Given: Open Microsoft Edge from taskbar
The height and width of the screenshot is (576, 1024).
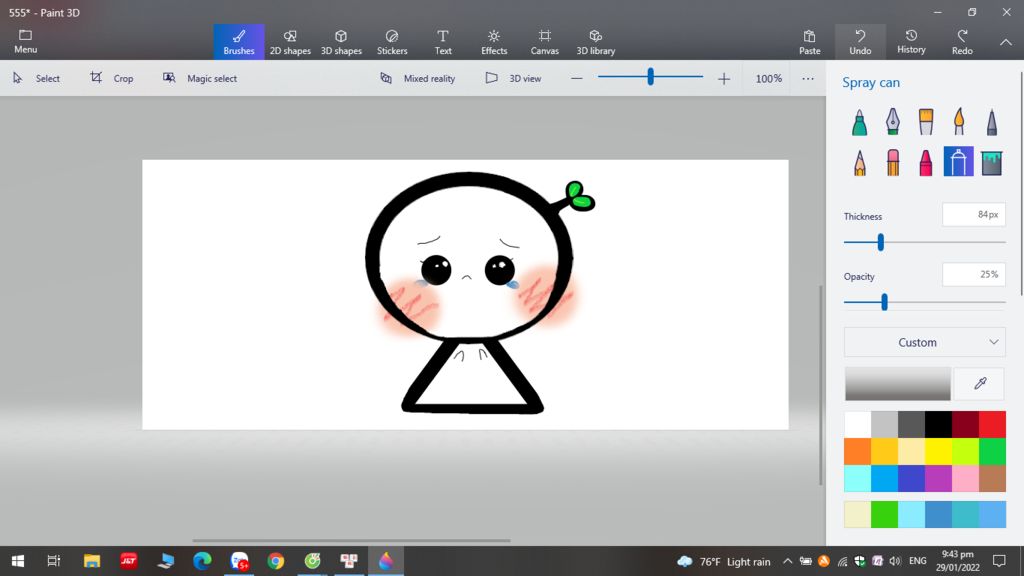Looking at the screenshot, I should tap(202, 561).
